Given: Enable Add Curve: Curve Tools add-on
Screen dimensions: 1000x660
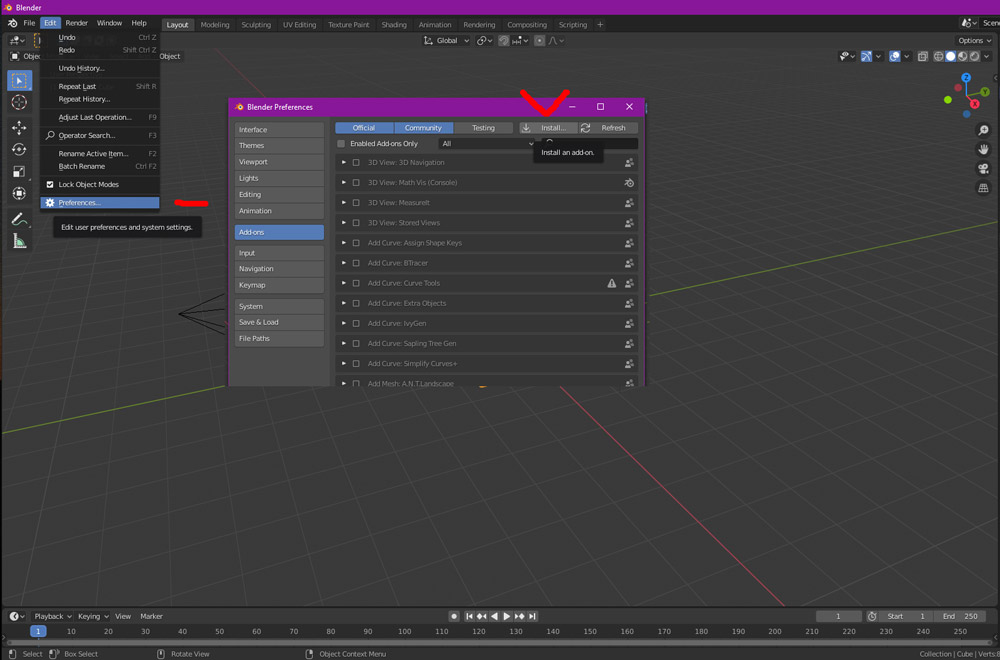Looking at the screenshot, I should (356, 283).
